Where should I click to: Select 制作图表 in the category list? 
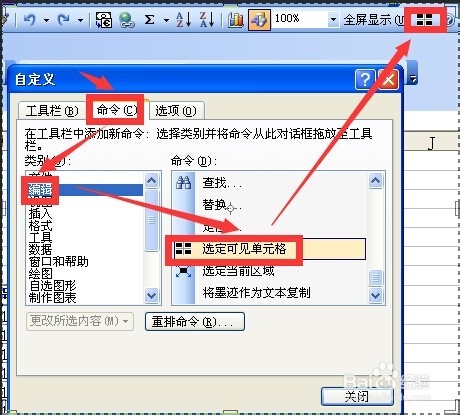52,297
